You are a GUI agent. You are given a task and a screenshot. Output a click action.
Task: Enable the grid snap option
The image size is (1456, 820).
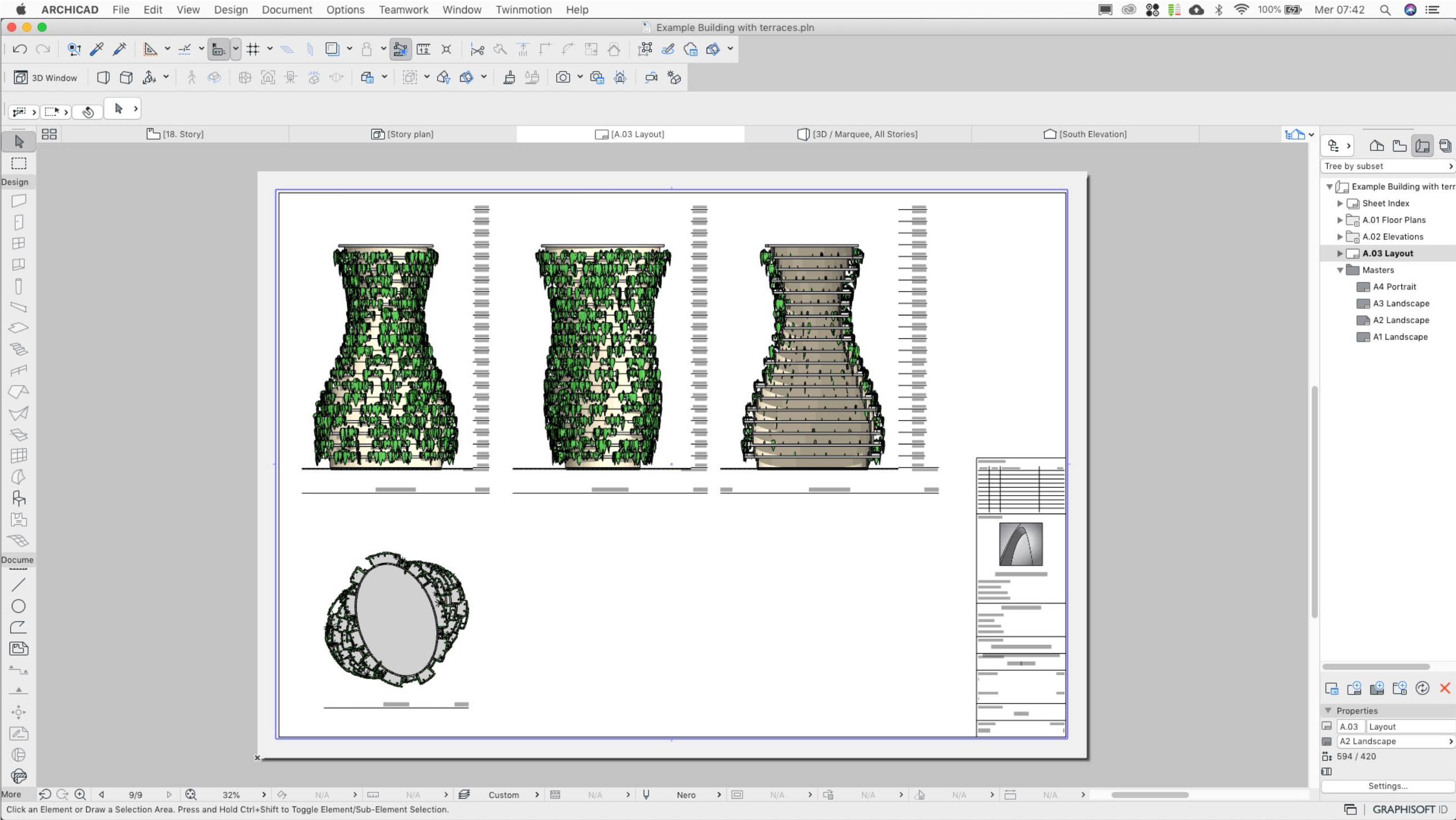[x=254, y=49]
